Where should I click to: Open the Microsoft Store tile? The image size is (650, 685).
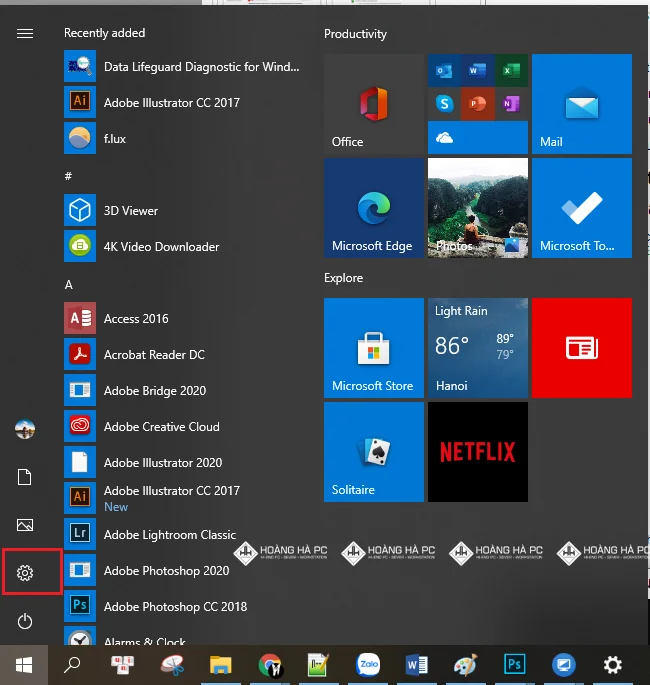(374, 348)
